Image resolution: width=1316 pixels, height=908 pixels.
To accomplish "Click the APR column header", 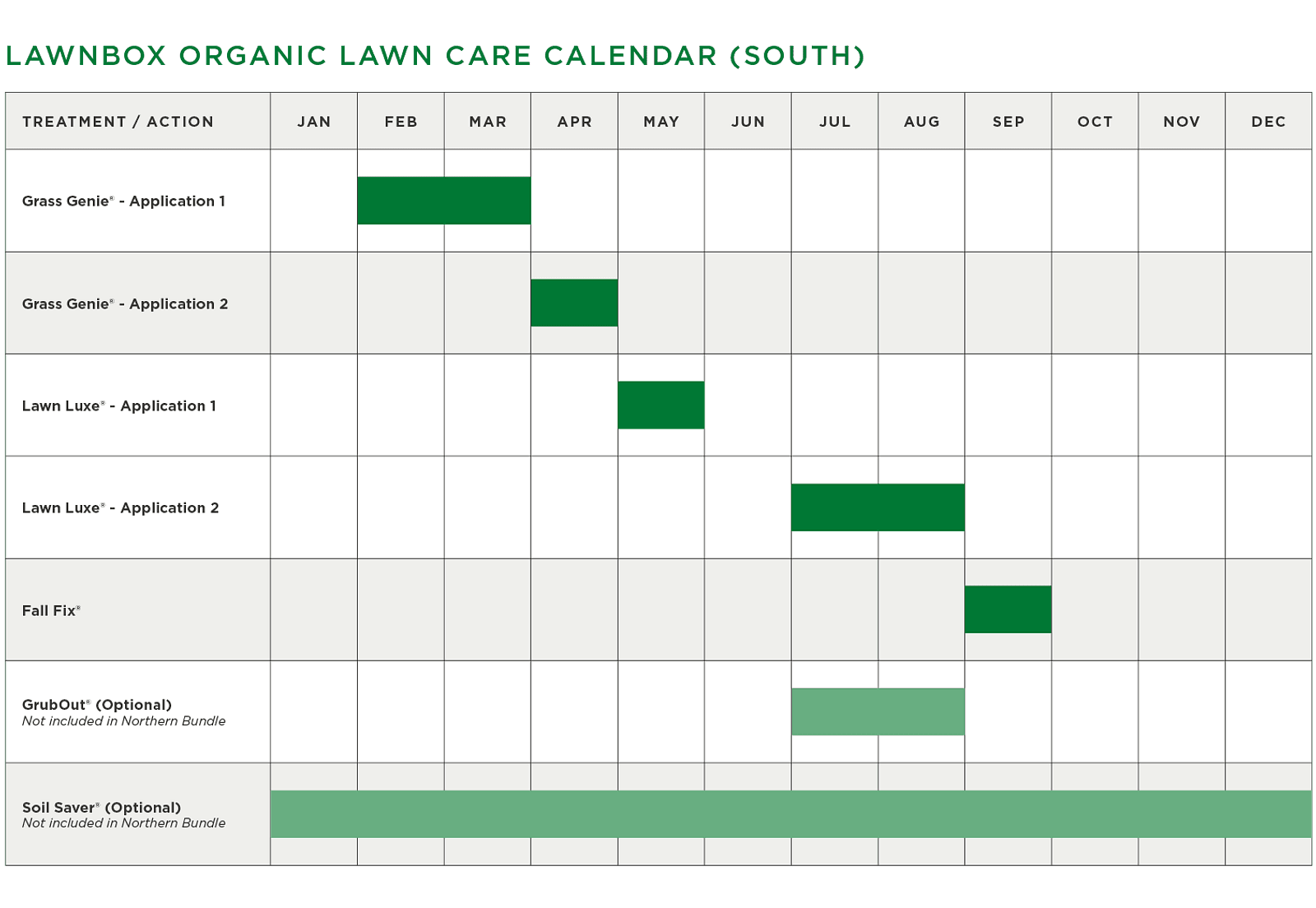I will [x=575, y=122].
